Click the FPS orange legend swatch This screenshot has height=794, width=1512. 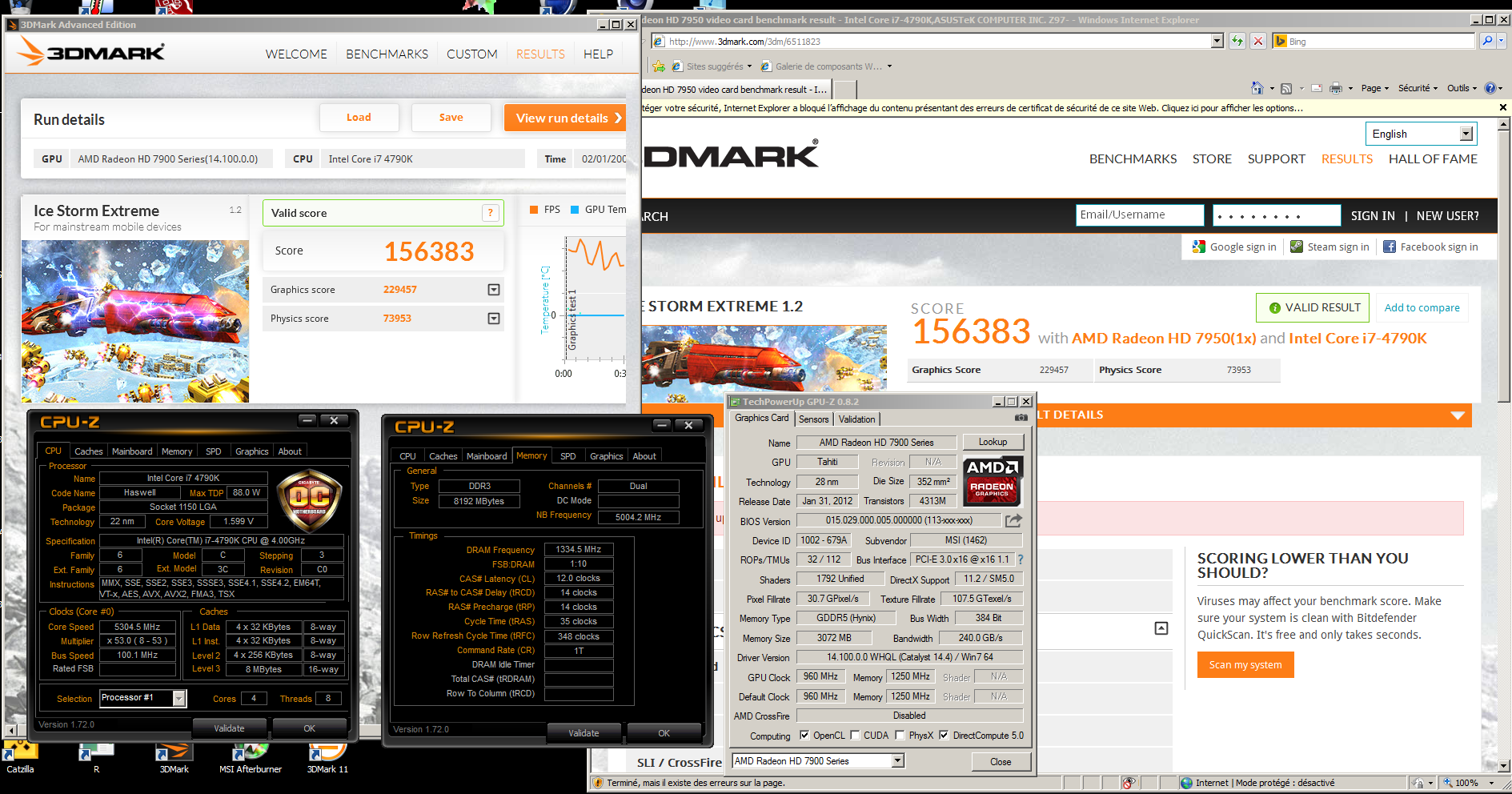coord(534,210)
